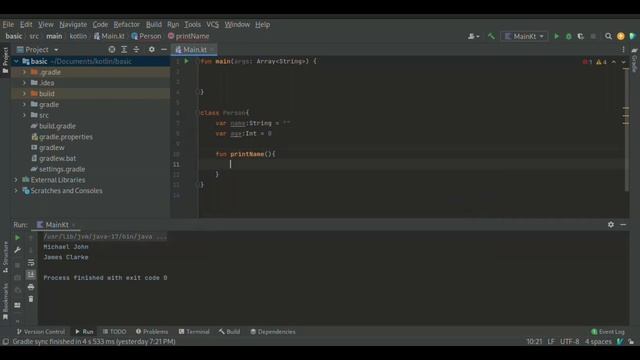Toggle the Bookmarks tool window side tab
The height and width of the screenshot is (360, 640).
5,301
